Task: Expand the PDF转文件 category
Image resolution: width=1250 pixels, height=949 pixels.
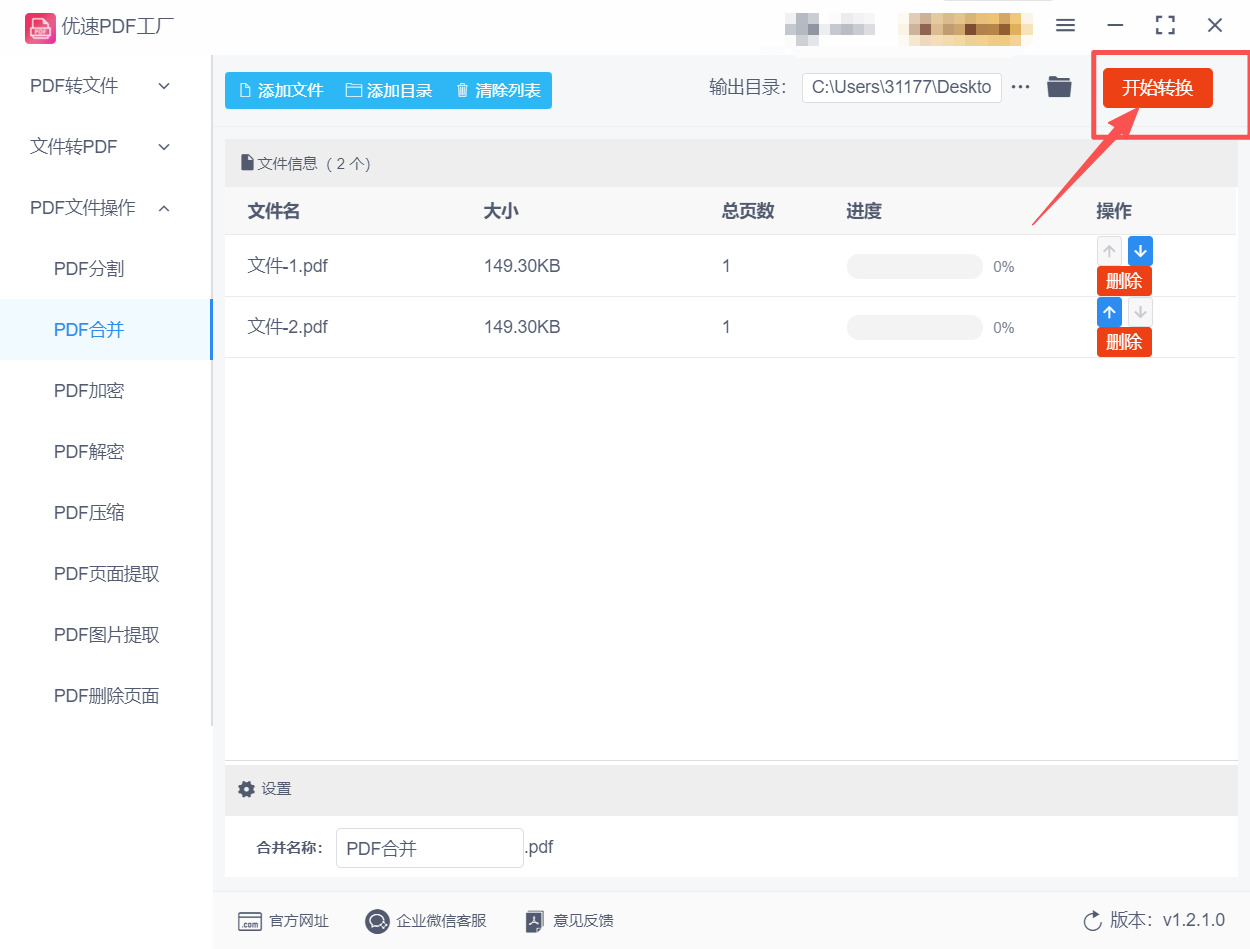Action: (x=163, y=86)
